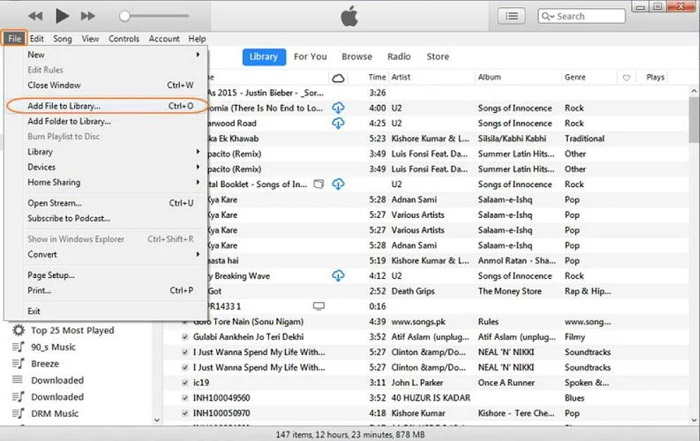
Task: Select the Top 25 Most Played playlist
Action: (72, 330)
